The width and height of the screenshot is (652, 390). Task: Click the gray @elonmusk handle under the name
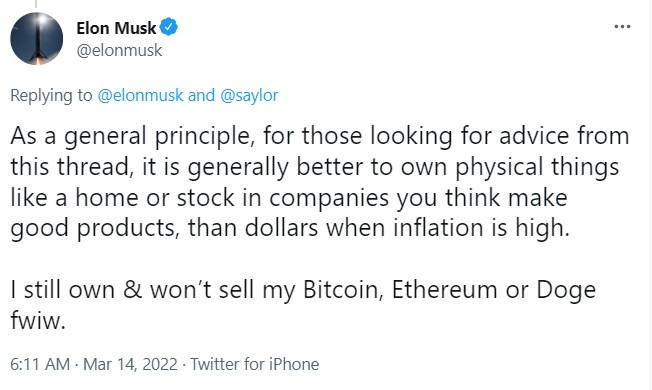click(119, 50)
